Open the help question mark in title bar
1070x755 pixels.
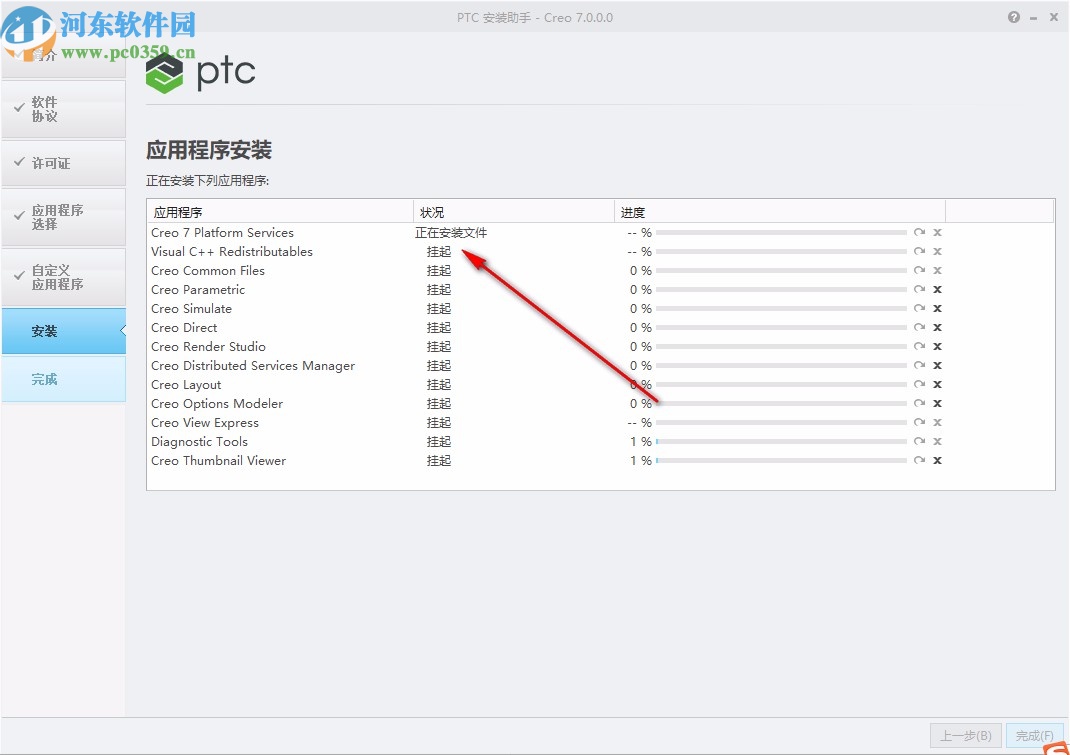point(1013,17)
